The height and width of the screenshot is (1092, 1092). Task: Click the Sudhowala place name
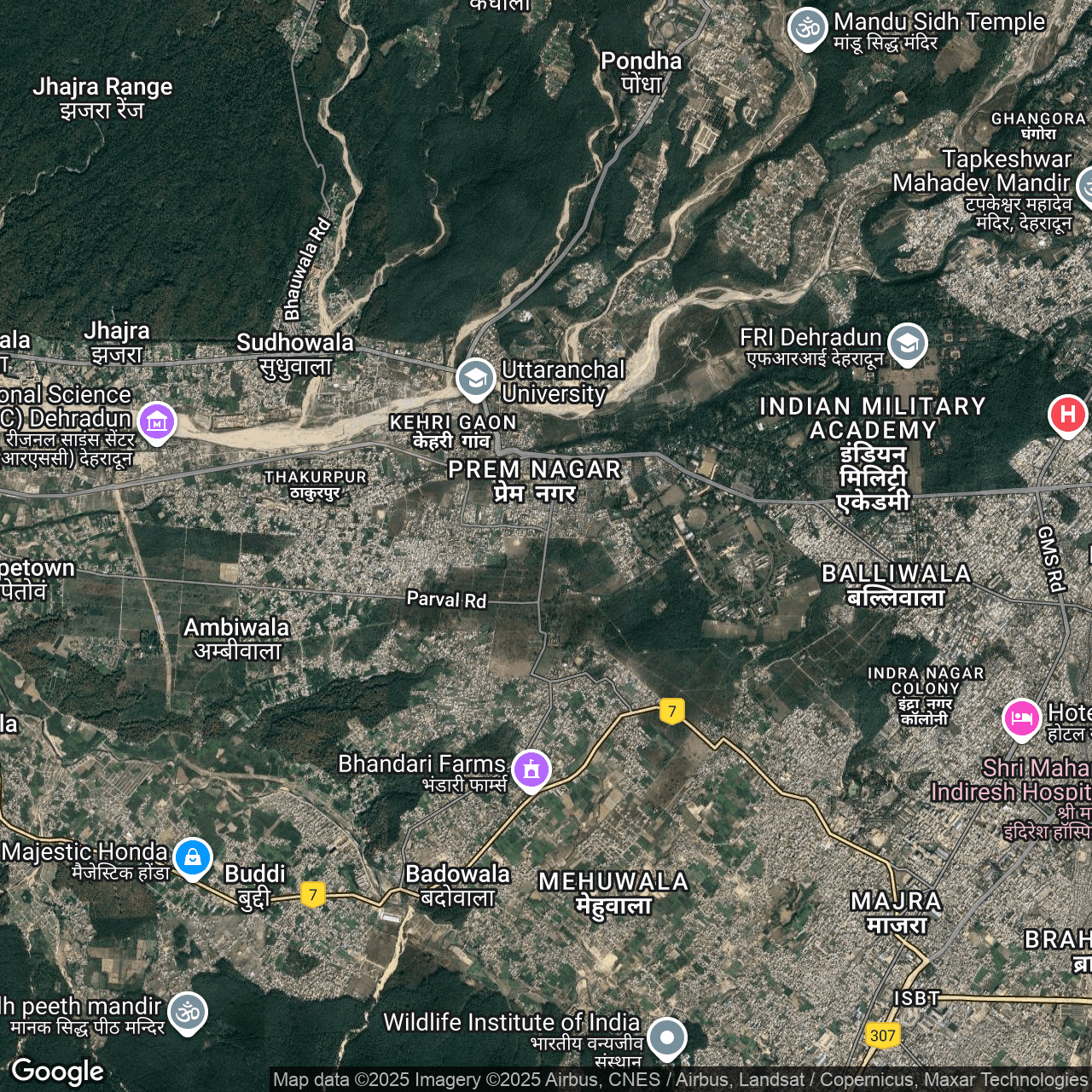[295, 353]
